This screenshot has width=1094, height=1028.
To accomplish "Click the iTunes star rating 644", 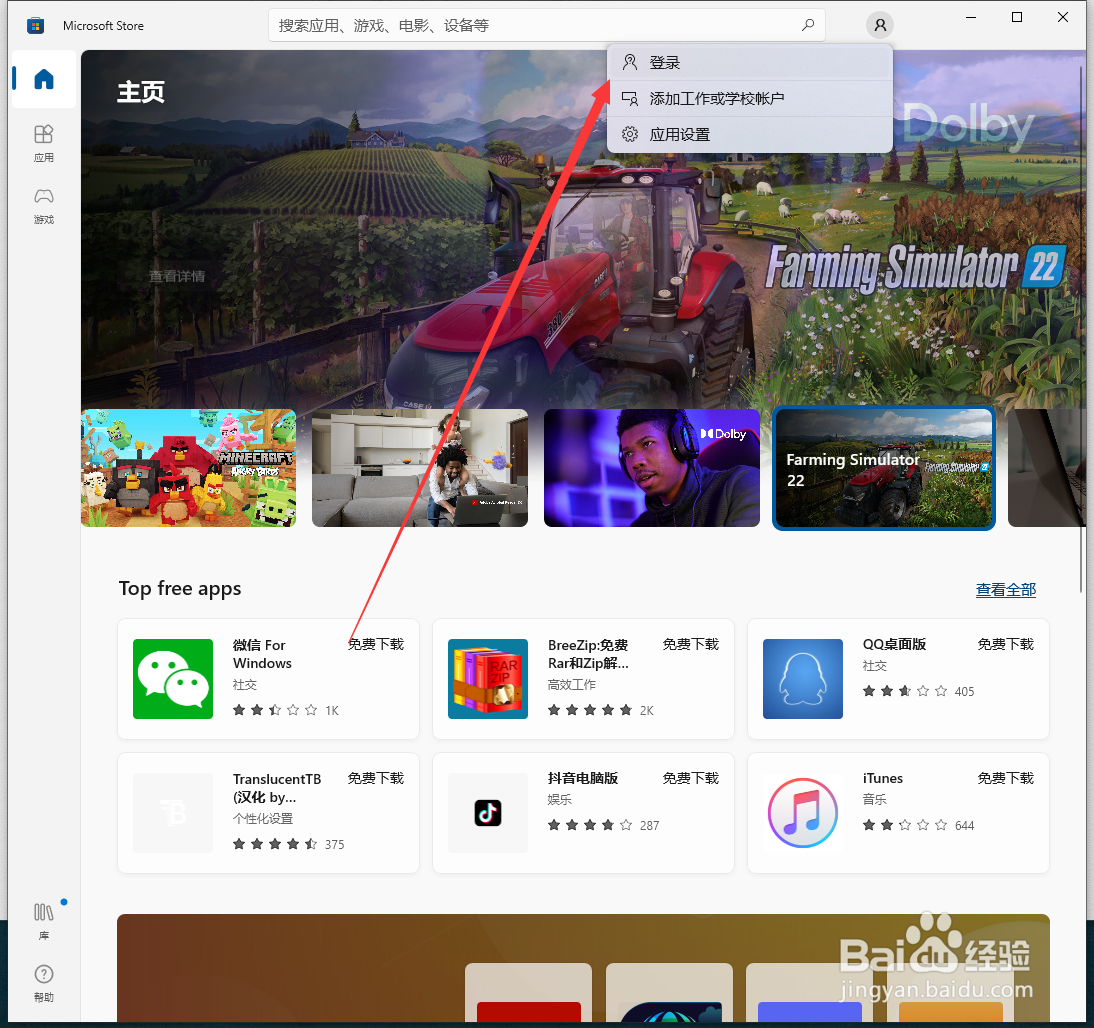I will point(919,826).
